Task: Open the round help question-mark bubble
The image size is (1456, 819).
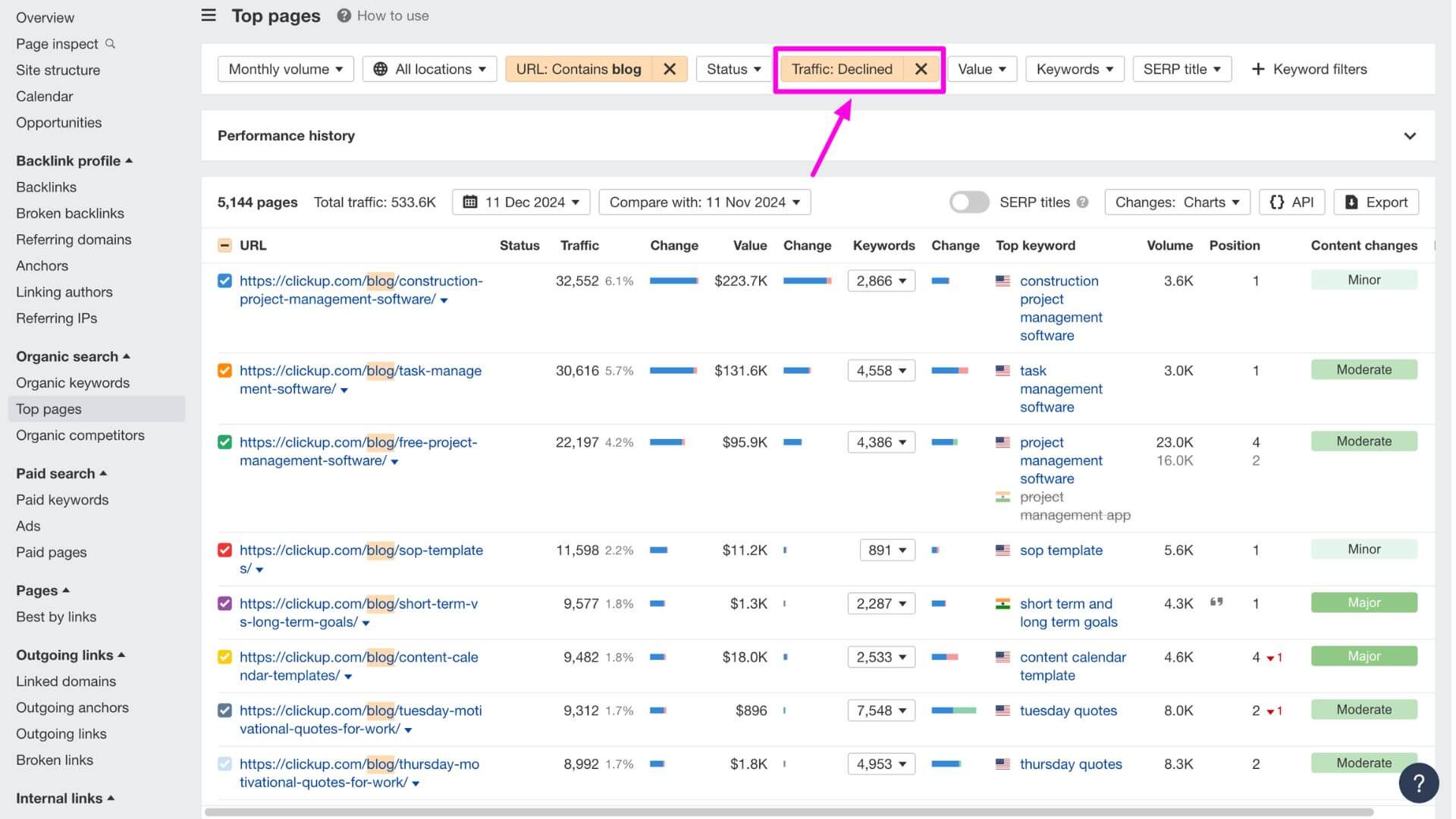Action: coord(1419,783)
